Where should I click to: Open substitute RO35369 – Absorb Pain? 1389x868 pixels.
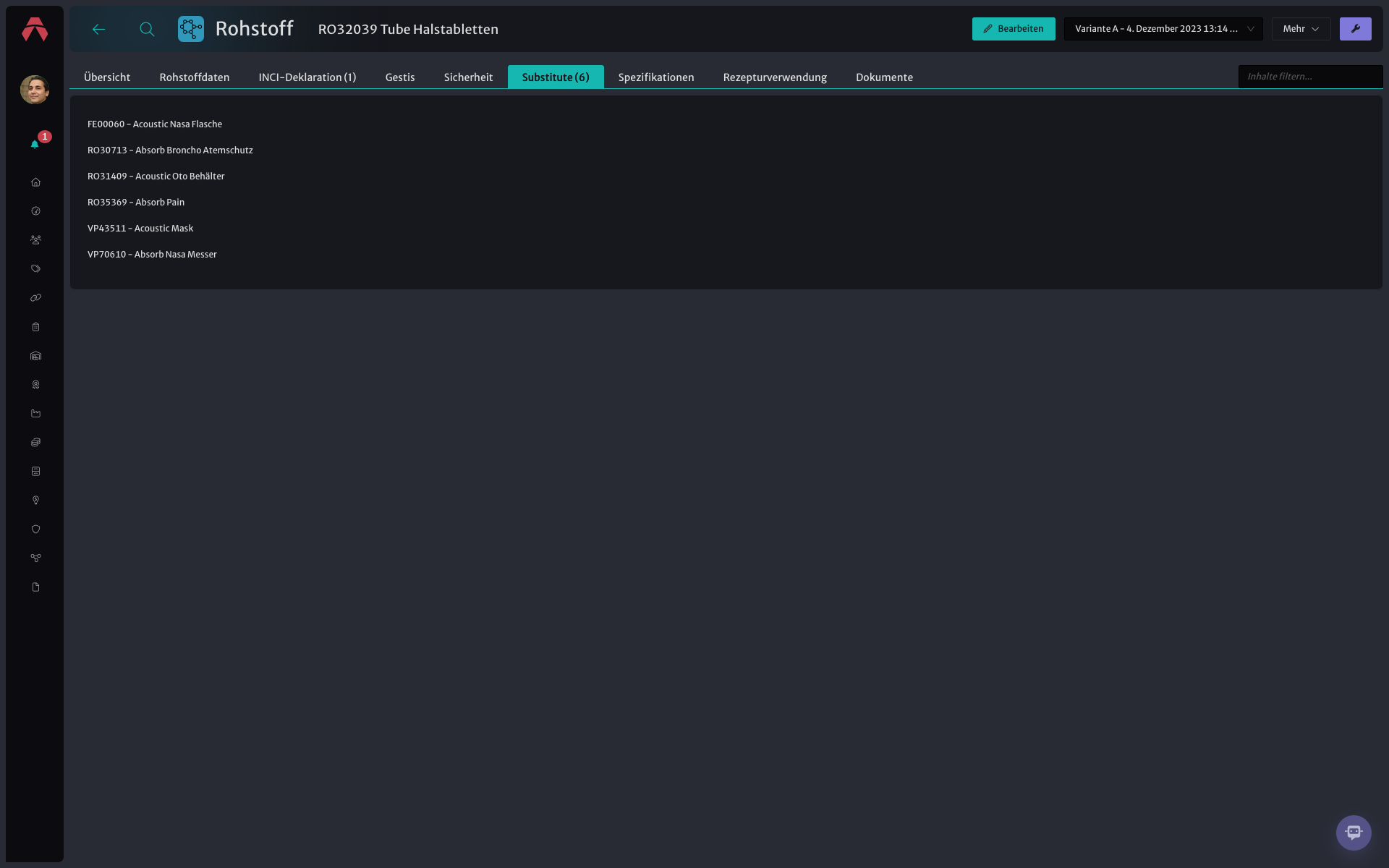[x=136, y=203]
